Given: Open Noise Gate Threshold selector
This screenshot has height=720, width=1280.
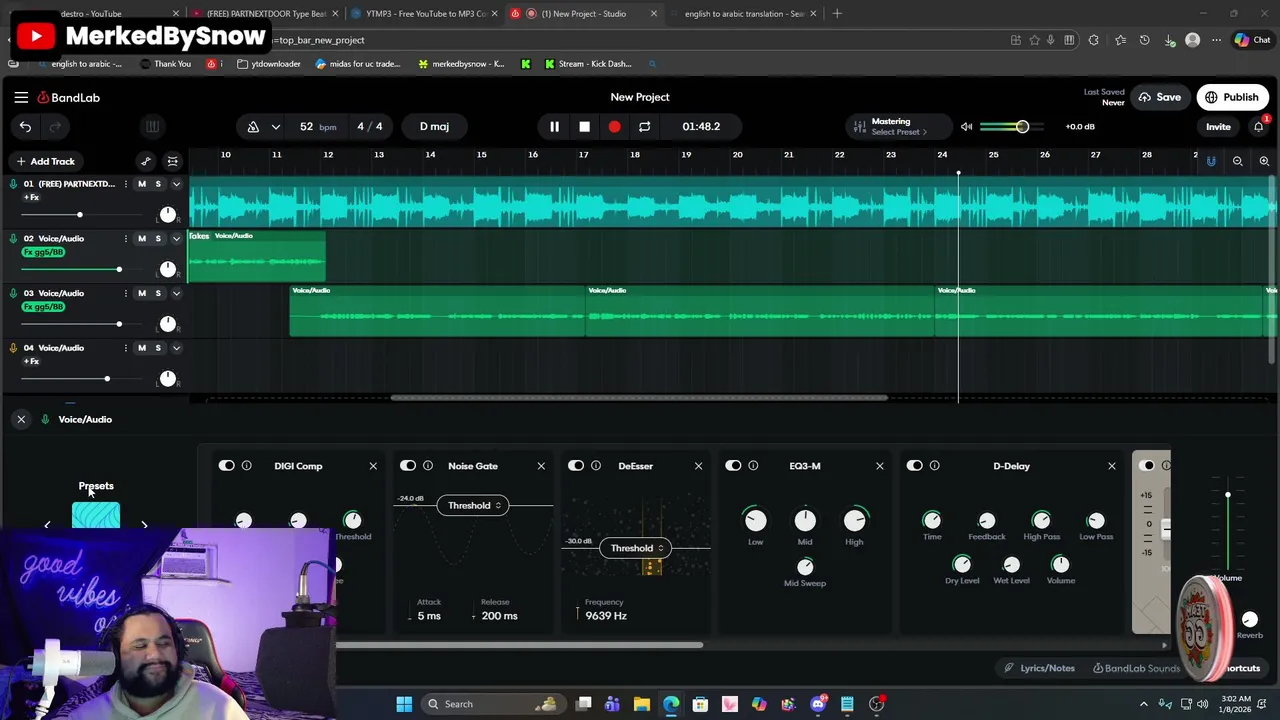Looking at the screenshot, I should tap(474, 505).
